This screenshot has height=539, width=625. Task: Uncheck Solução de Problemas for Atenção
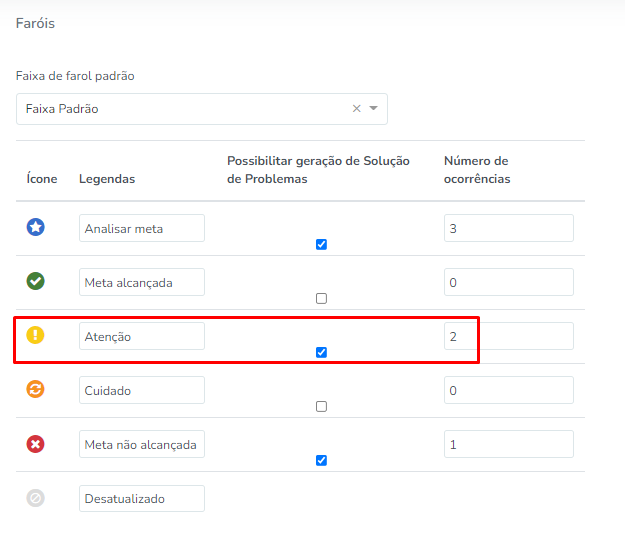[321, 352]
